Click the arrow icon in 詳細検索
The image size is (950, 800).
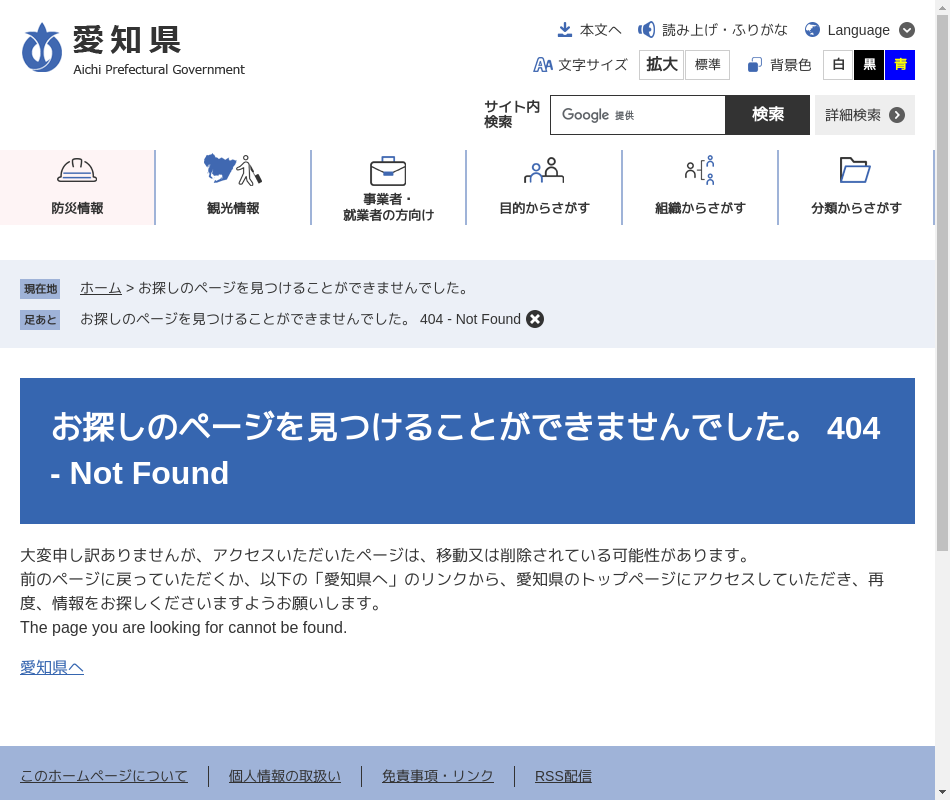pos(897,115)
